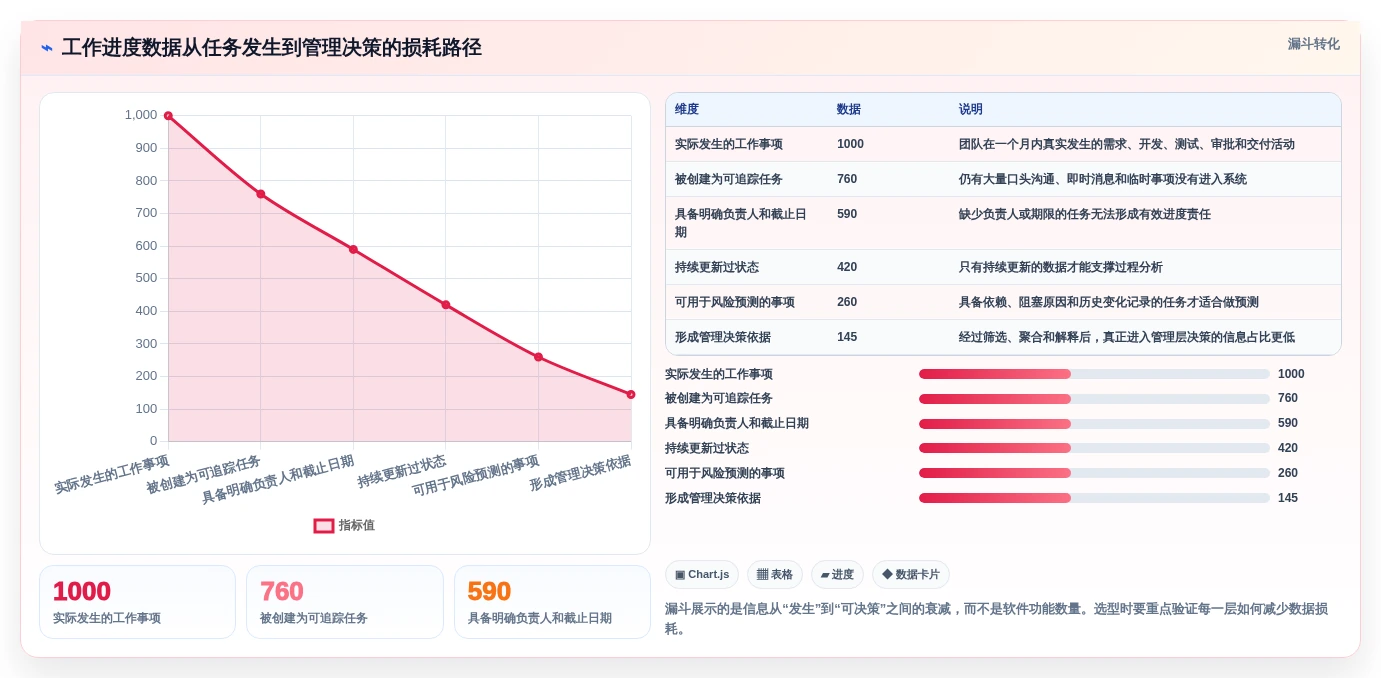The height and width of the screenshot is (678, 1381).
Task: Click table value 145
Action: [847, 337]
